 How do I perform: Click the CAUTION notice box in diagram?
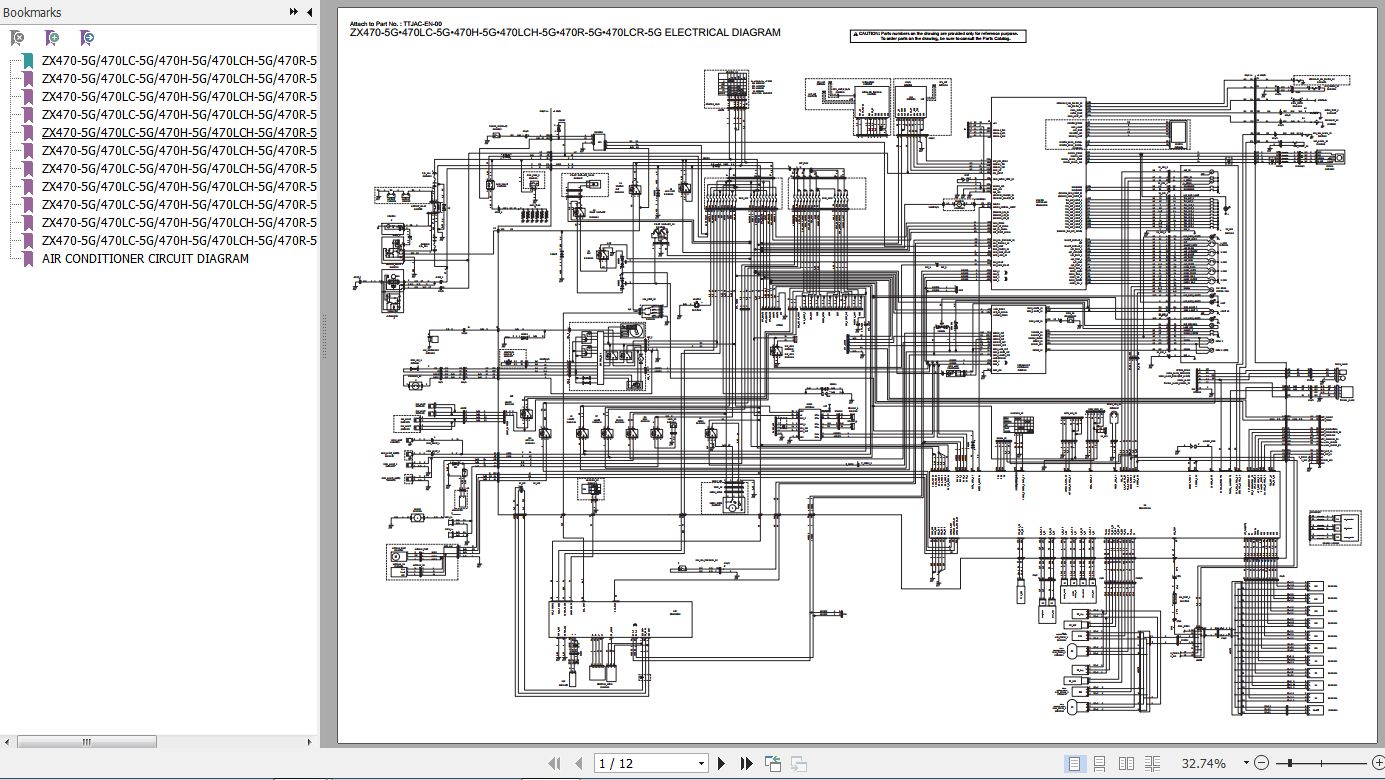click(938, 35)
